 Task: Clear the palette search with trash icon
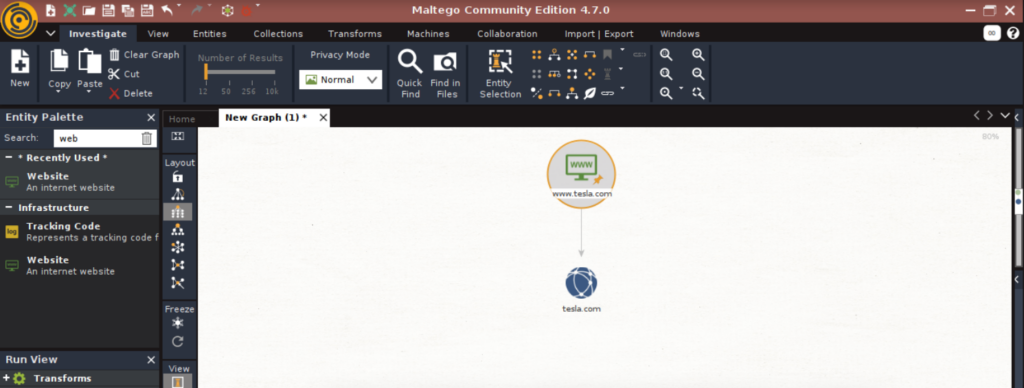pos(147,138)
